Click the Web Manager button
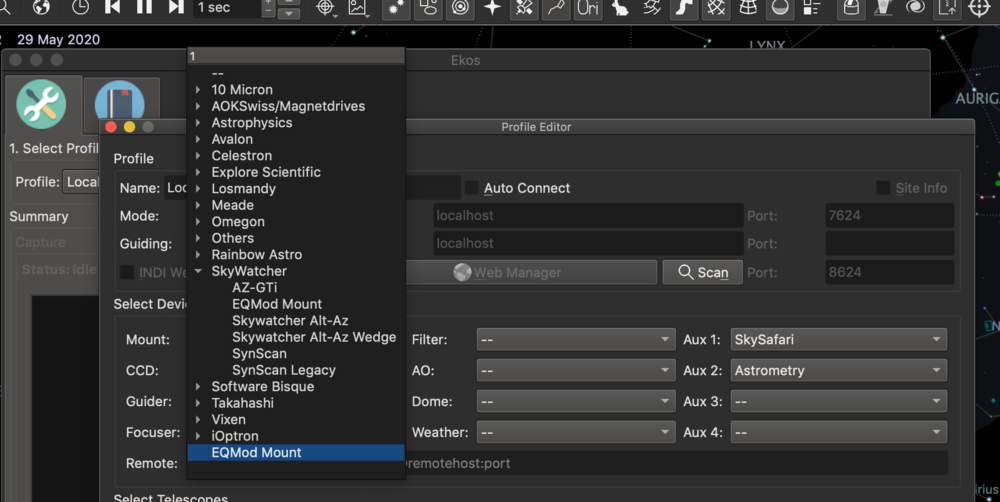This screenshot has height=502, width=1000. [x=531, y=272]
